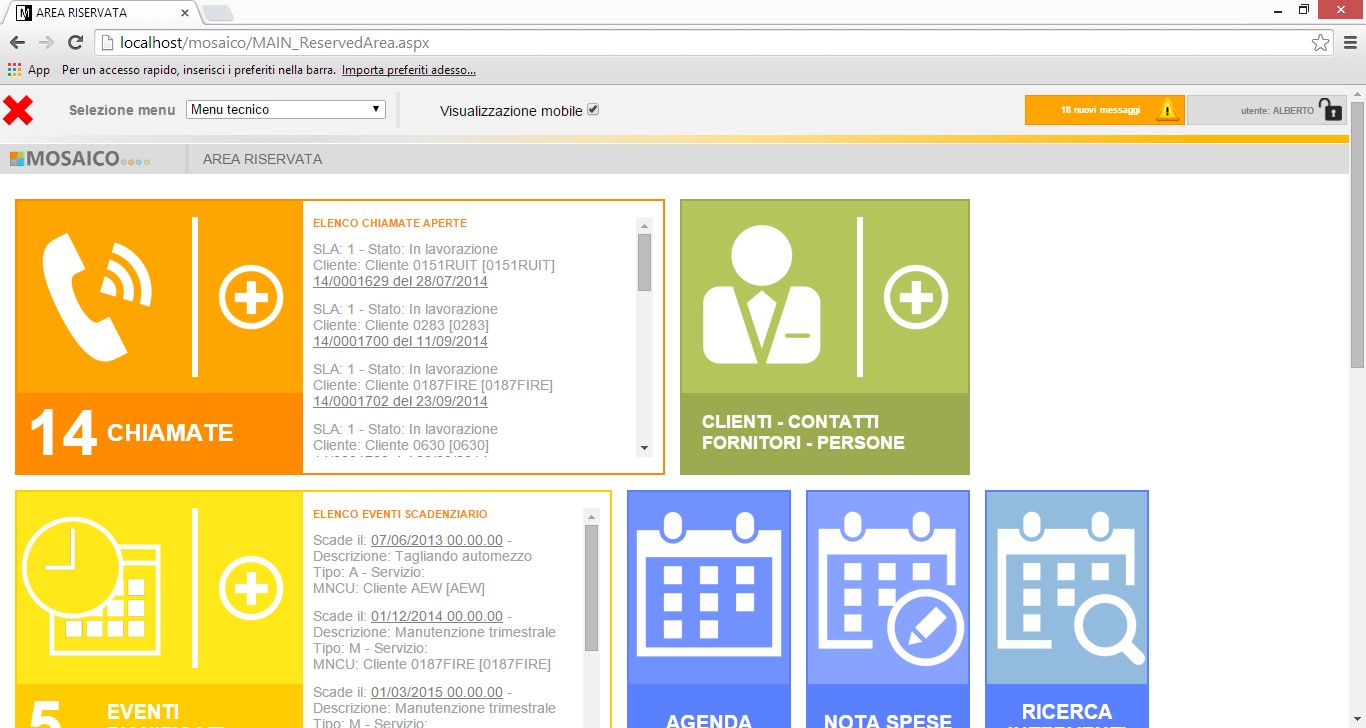Reload the page with browser refresh icon
Screen dimensions: 1366x728
point(75,43)
